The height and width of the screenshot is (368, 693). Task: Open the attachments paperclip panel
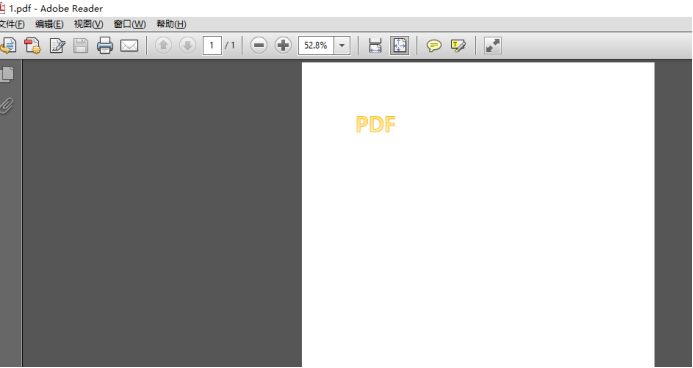click(x=6, y=106)
